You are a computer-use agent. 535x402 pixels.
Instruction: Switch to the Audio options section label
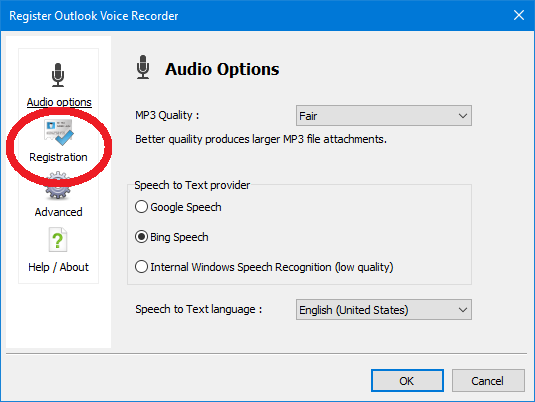(59, 102)
